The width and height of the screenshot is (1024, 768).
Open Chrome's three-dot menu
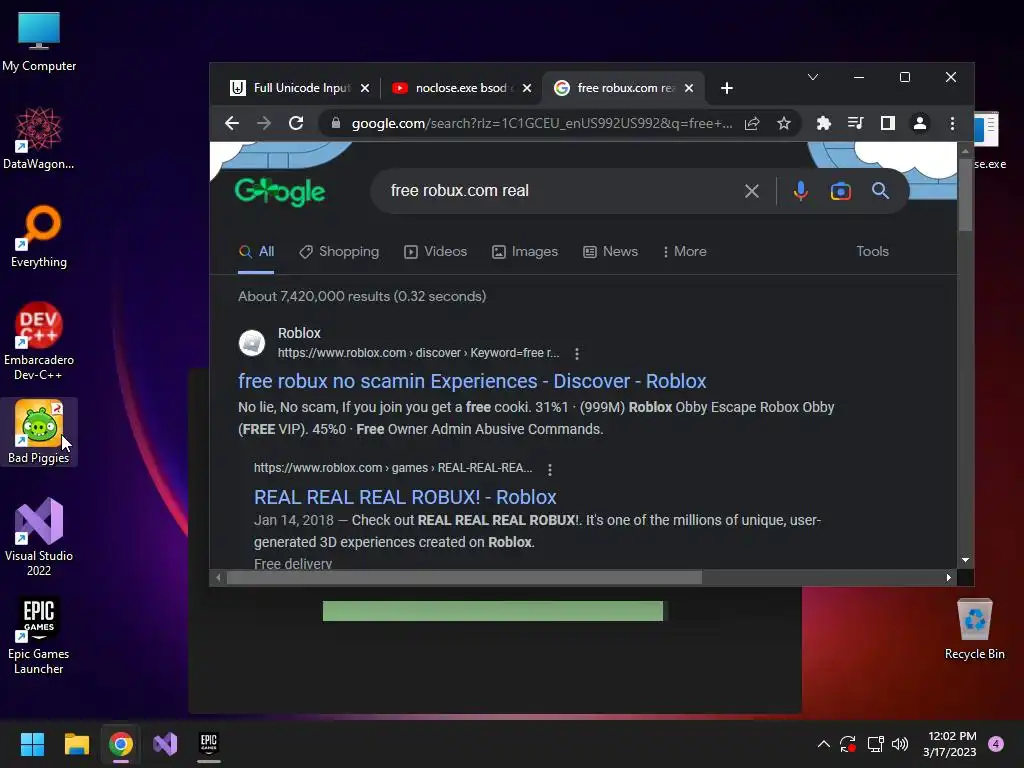[952, 123]
